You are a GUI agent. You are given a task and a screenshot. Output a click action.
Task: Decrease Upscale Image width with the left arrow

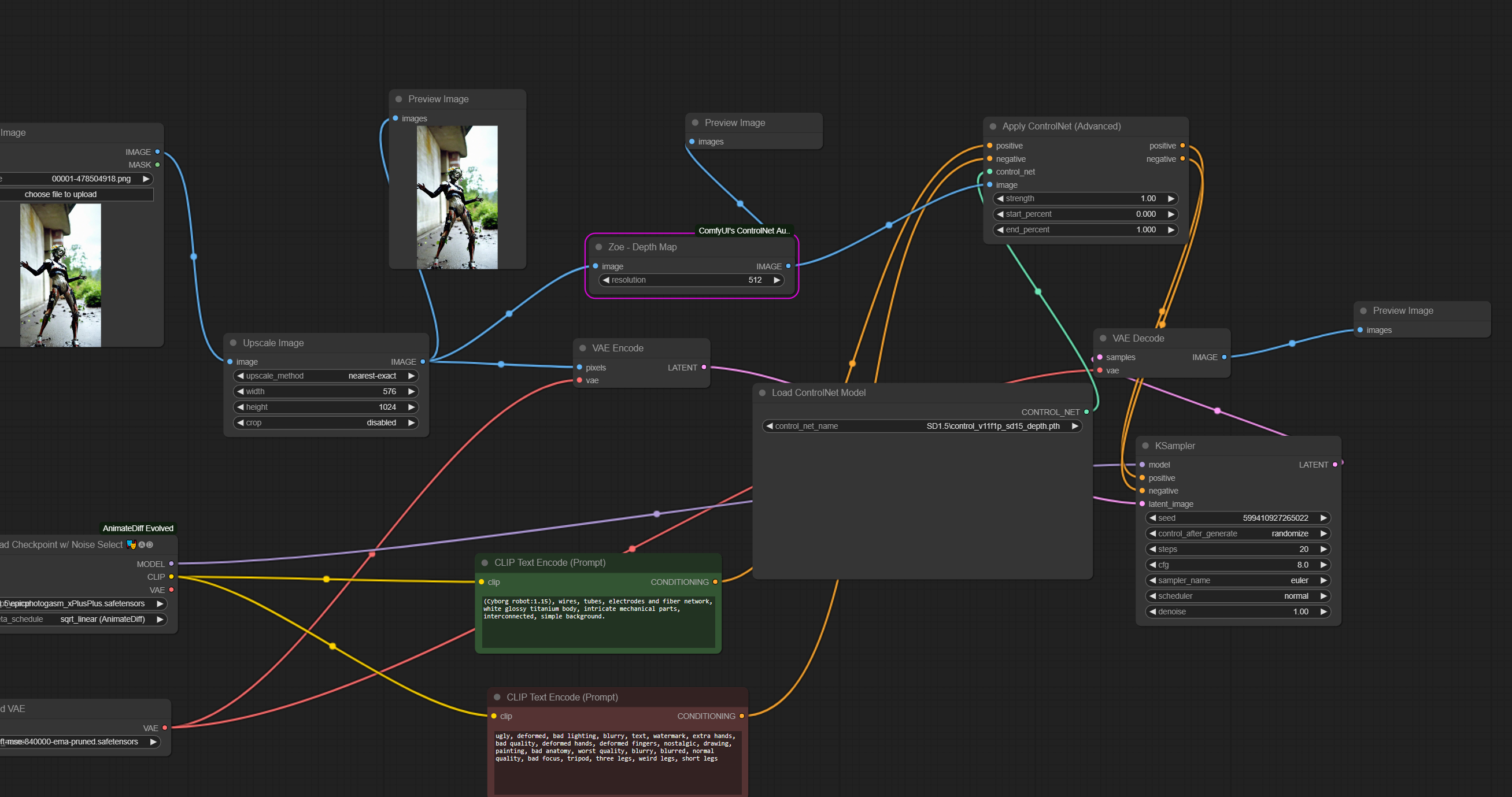pos(240,391)
